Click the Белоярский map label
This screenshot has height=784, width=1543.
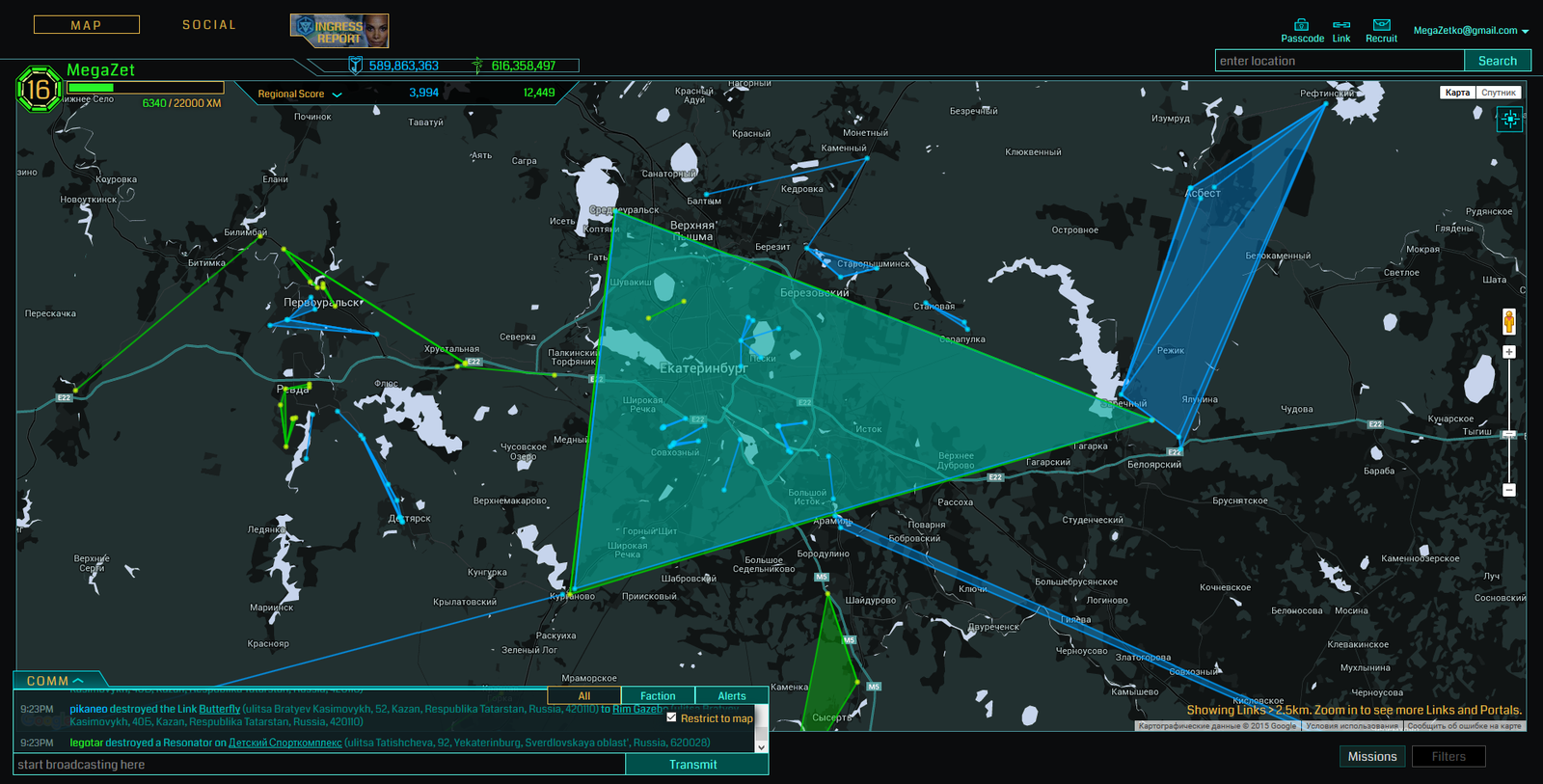coord(1154,465)
